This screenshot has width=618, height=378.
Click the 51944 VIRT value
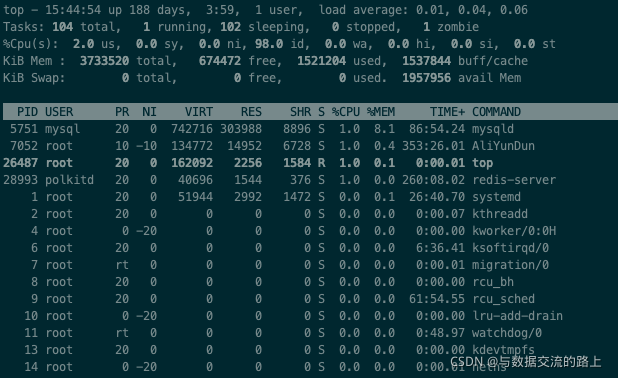click(x=195, y=197)
